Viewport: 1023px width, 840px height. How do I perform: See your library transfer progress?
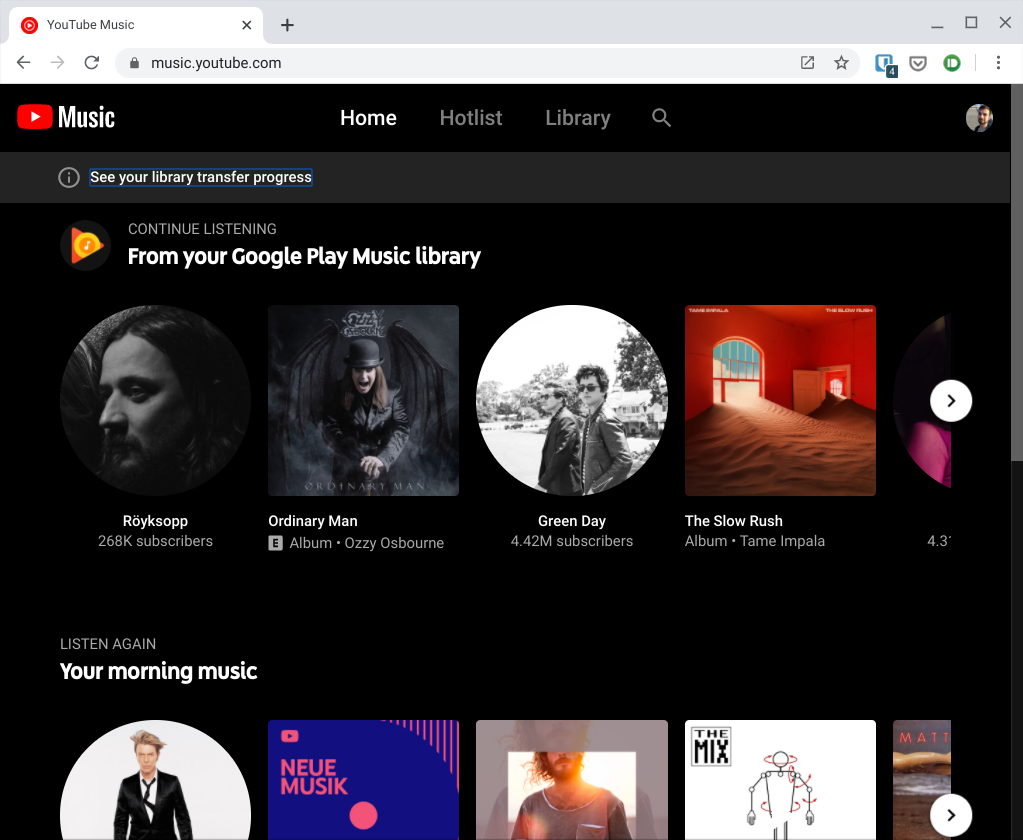(200, 177)
